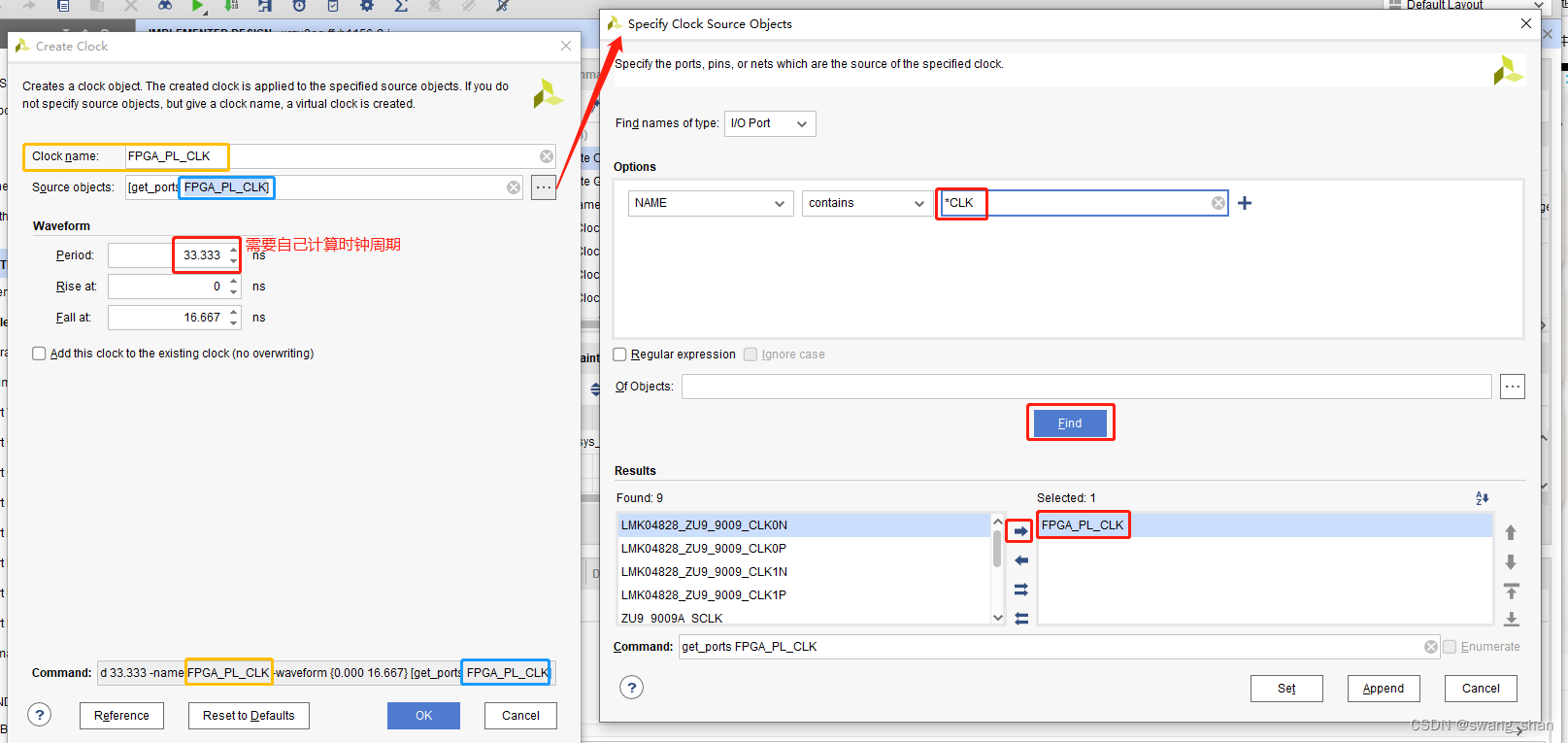Screen dimensions: 1568x743
Task: Close the Specify Clock Source Objects dialog
Action: tap(1526, 23)
